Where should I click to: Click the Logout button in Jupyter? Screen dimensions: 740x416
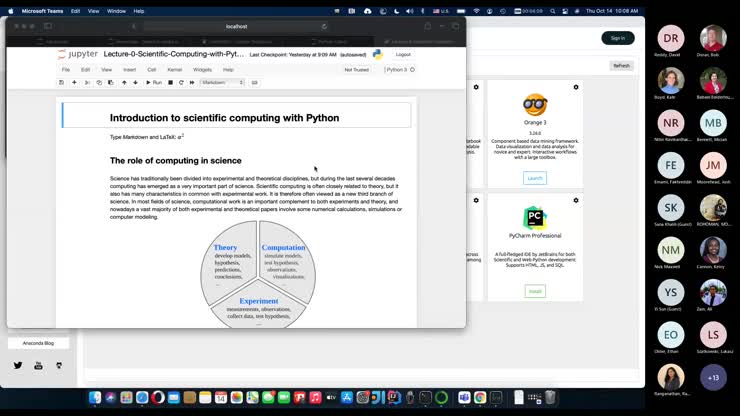403,54
